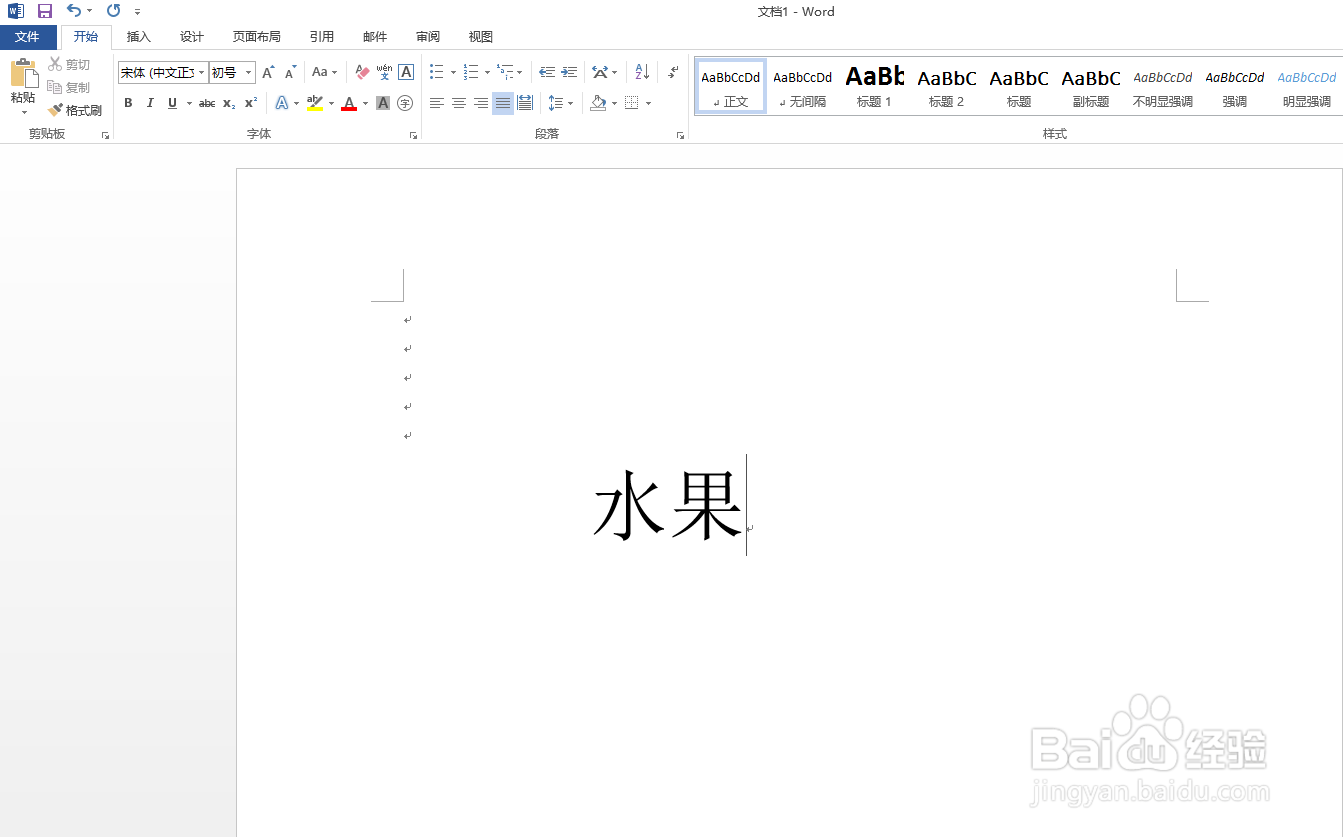Open the phonetic guide (wén) tool

pos(384,72)
